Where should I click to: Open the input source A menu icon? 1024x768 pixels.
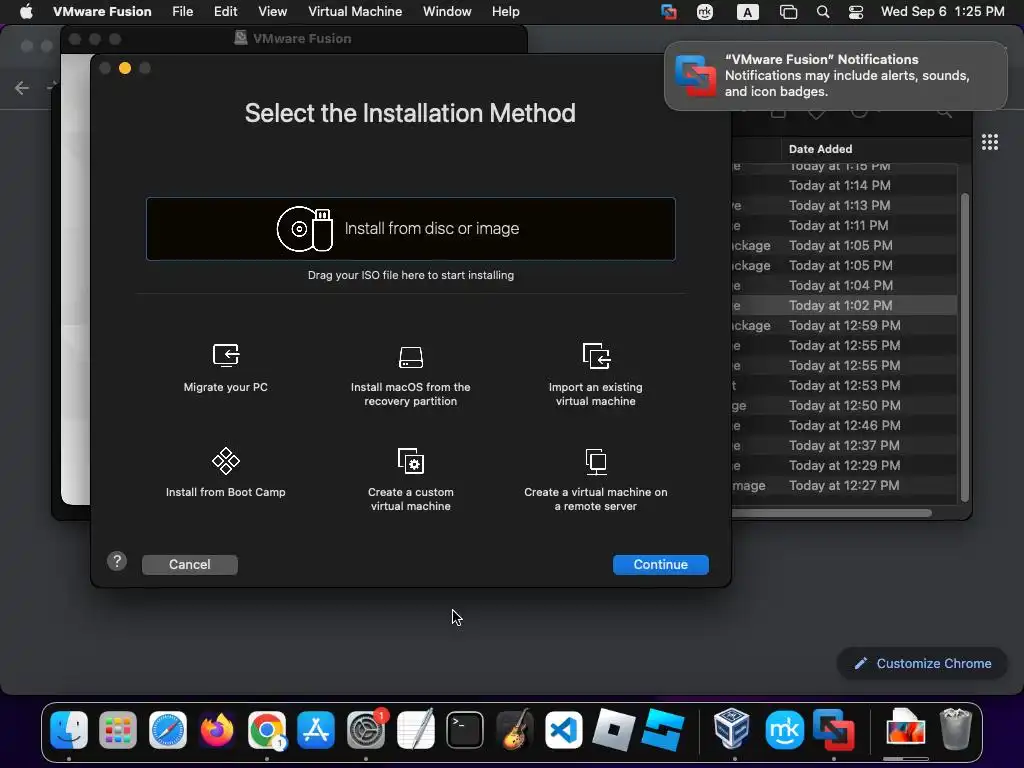point(747,12)
